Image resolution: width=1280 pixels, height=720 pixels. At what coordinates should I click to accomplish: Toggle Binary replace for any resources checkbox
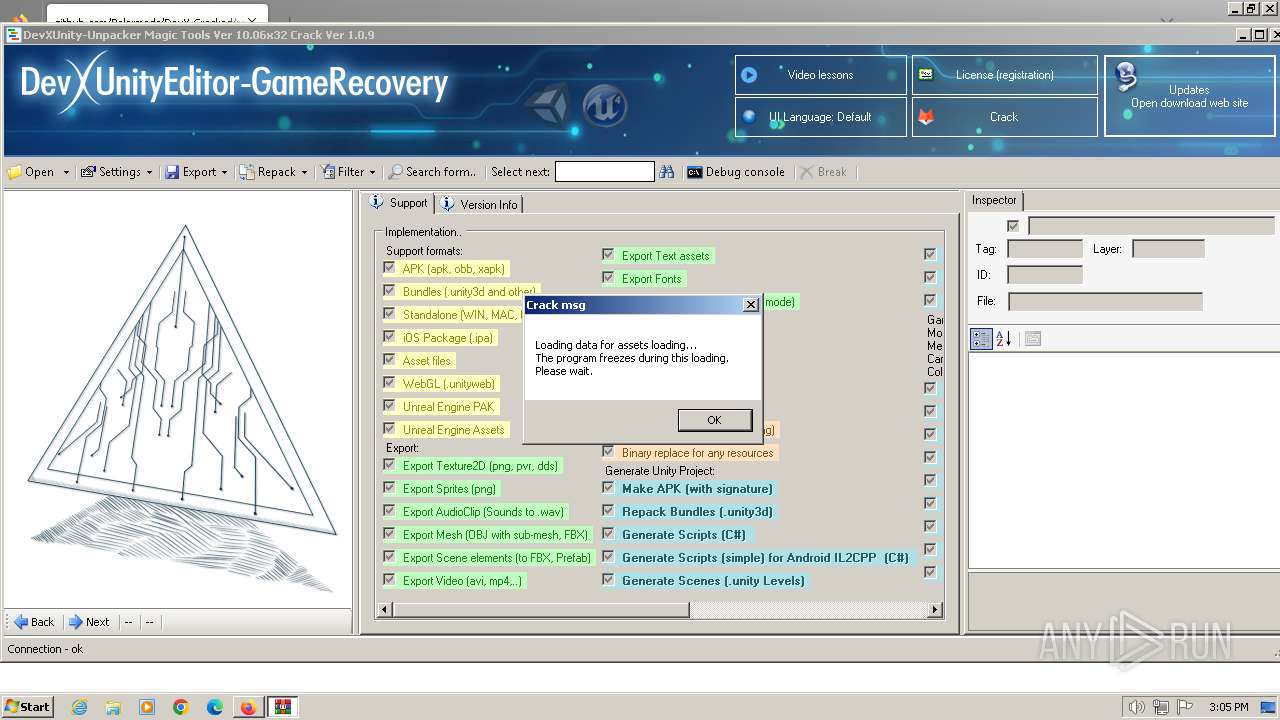coord(608,452)
